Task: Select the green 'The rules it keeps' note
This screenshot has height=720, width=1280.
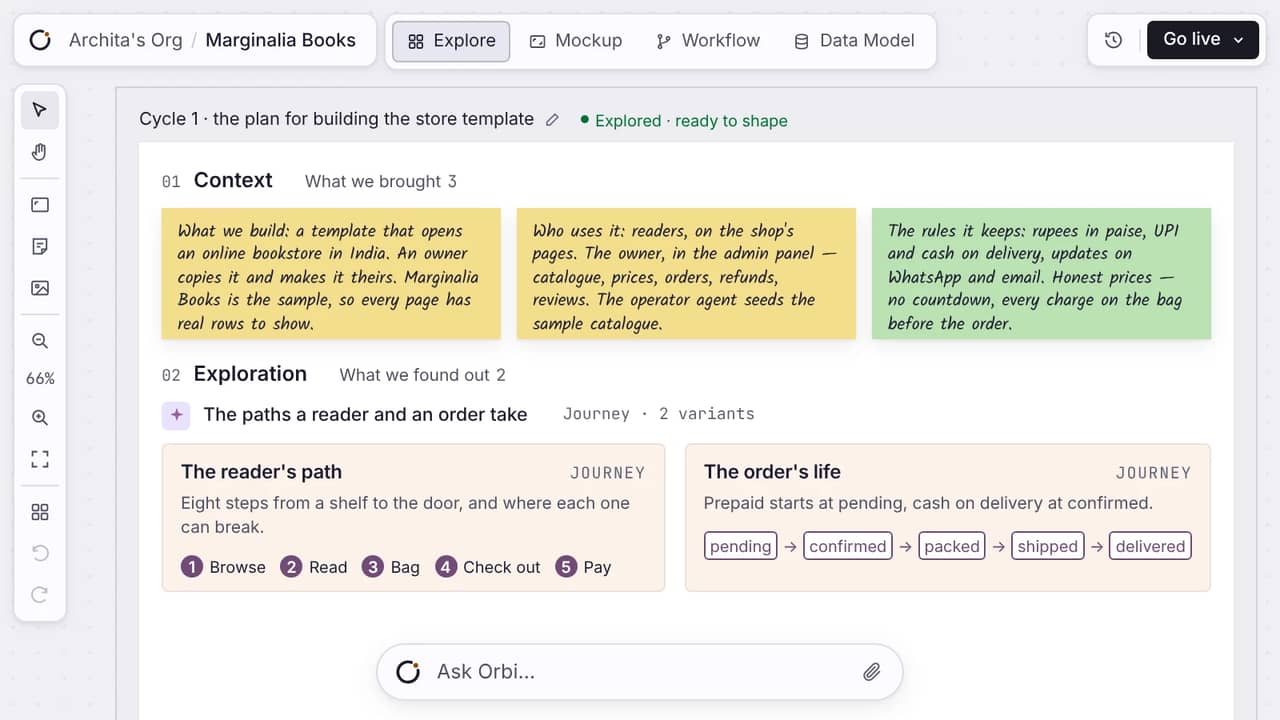Action: [x=1041, y=273]
